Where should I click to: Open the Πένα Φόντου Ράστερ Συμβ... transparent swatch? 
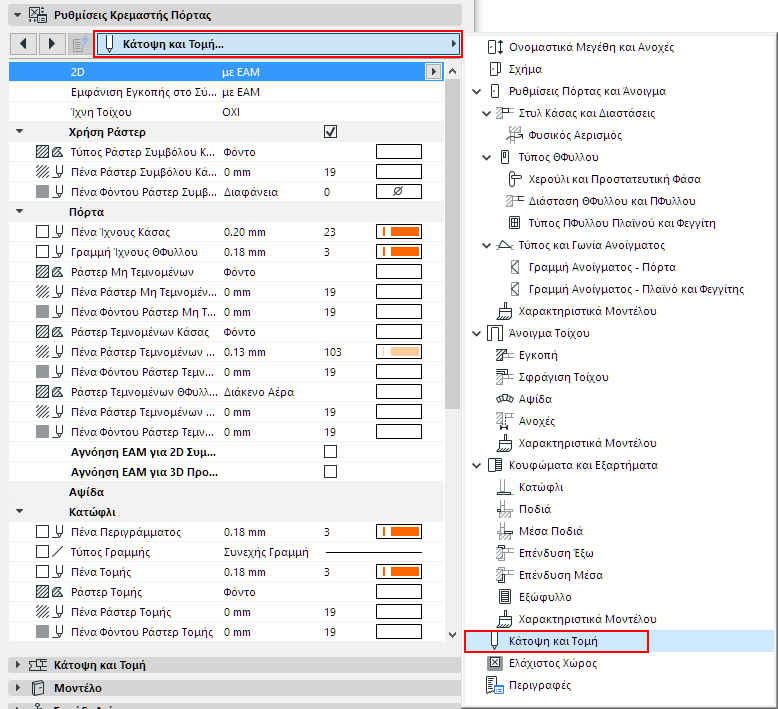pyautogui.click(x=399, y=192)
